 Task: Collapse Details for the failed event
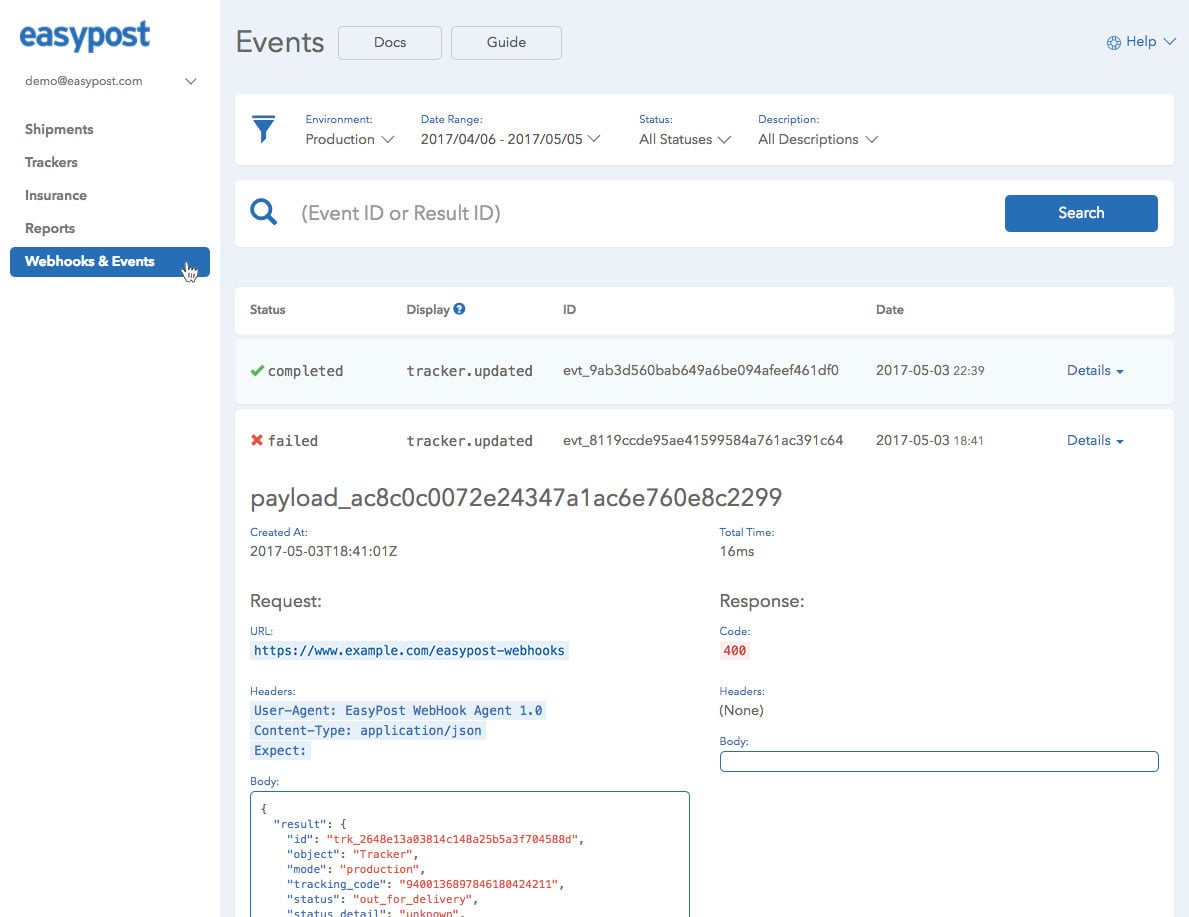click(x=1095, y=440)
